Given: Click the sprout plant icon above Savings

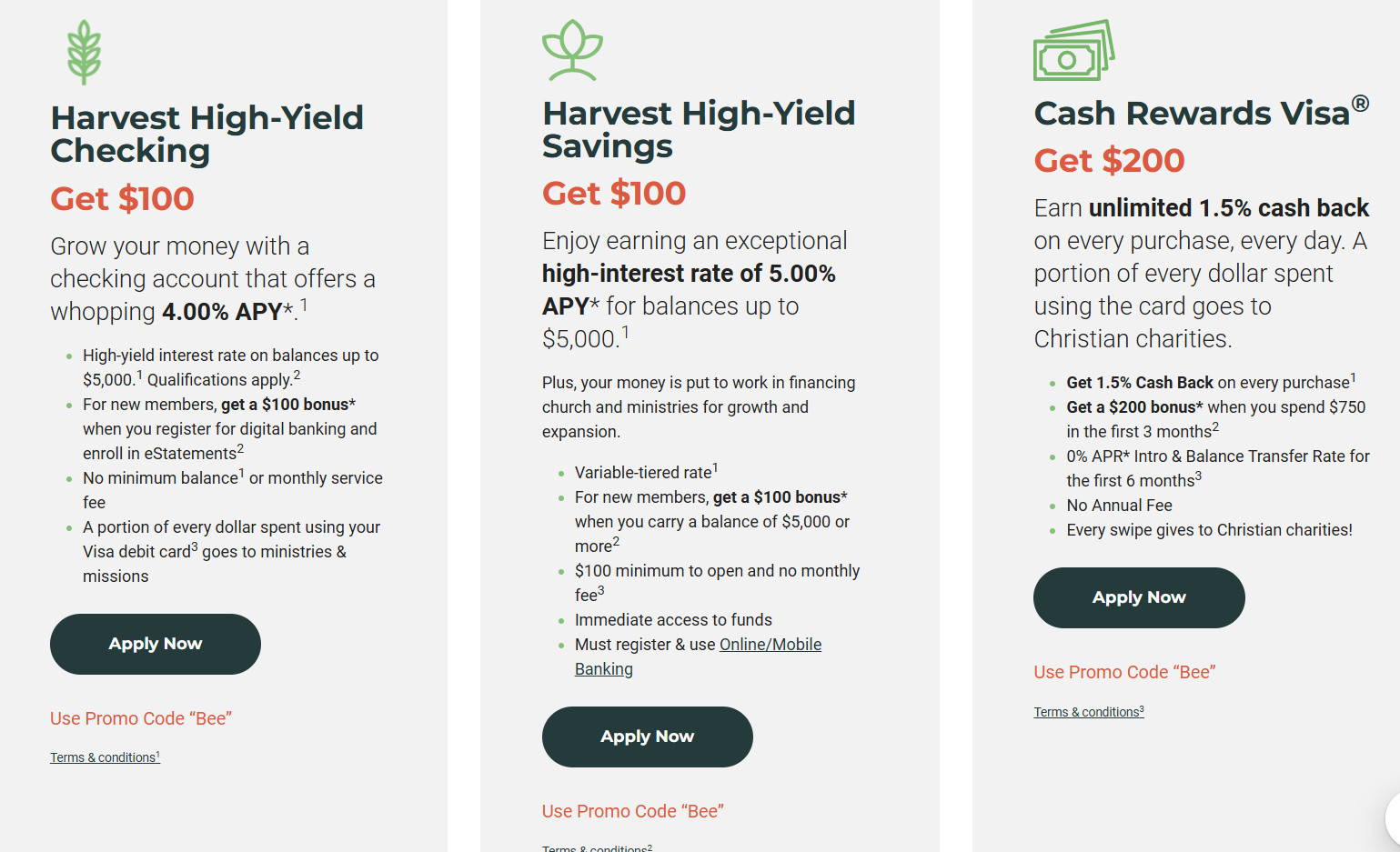Looking at the screenshot, I should click(572, 50).
